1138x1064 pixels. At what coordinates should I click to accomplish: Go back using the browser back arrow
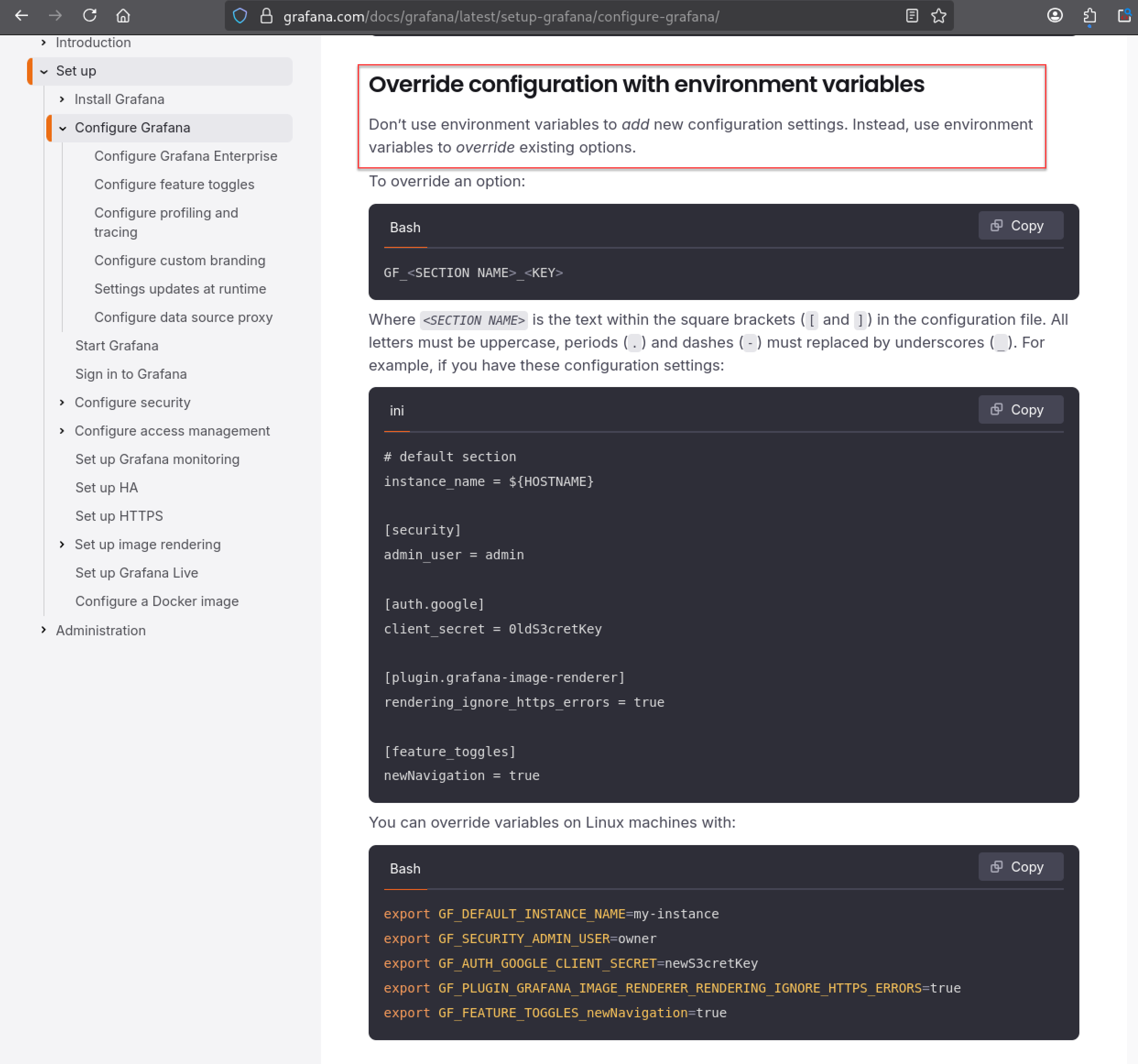point(21,16)
